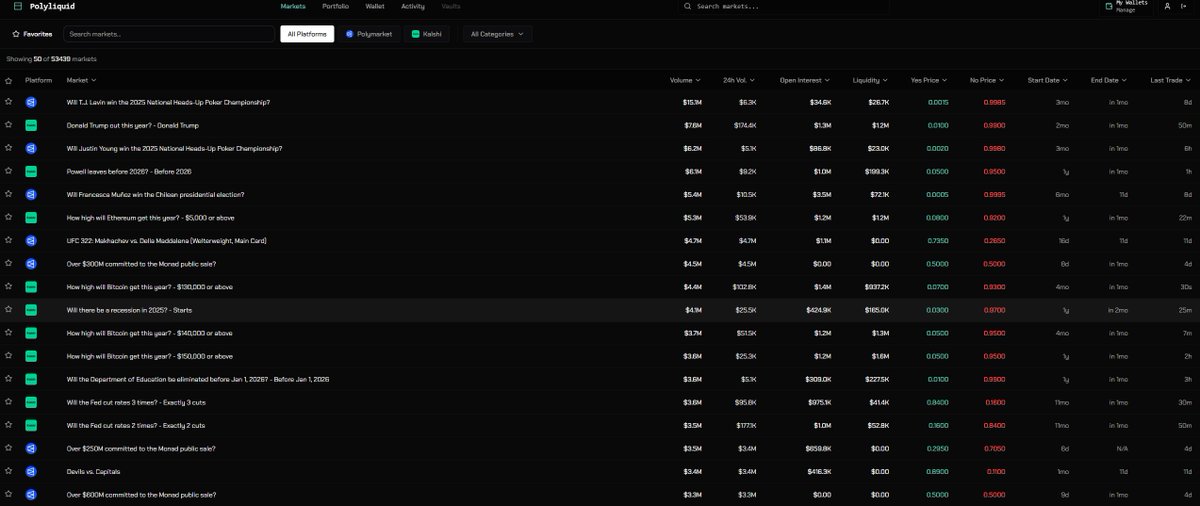The height and width of the screenshot is (506, 1200).
Task: Show Favorites markets
Action: 32,34
